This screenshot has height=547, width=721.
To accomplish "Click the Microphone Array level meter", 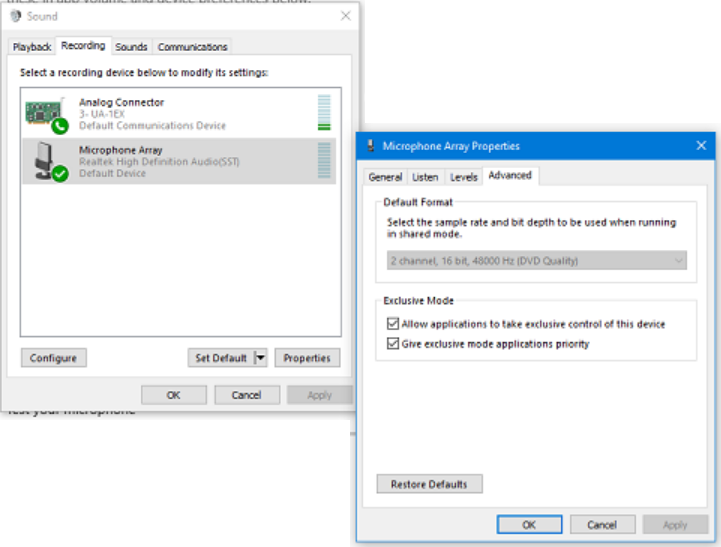I will coord(324,160).
